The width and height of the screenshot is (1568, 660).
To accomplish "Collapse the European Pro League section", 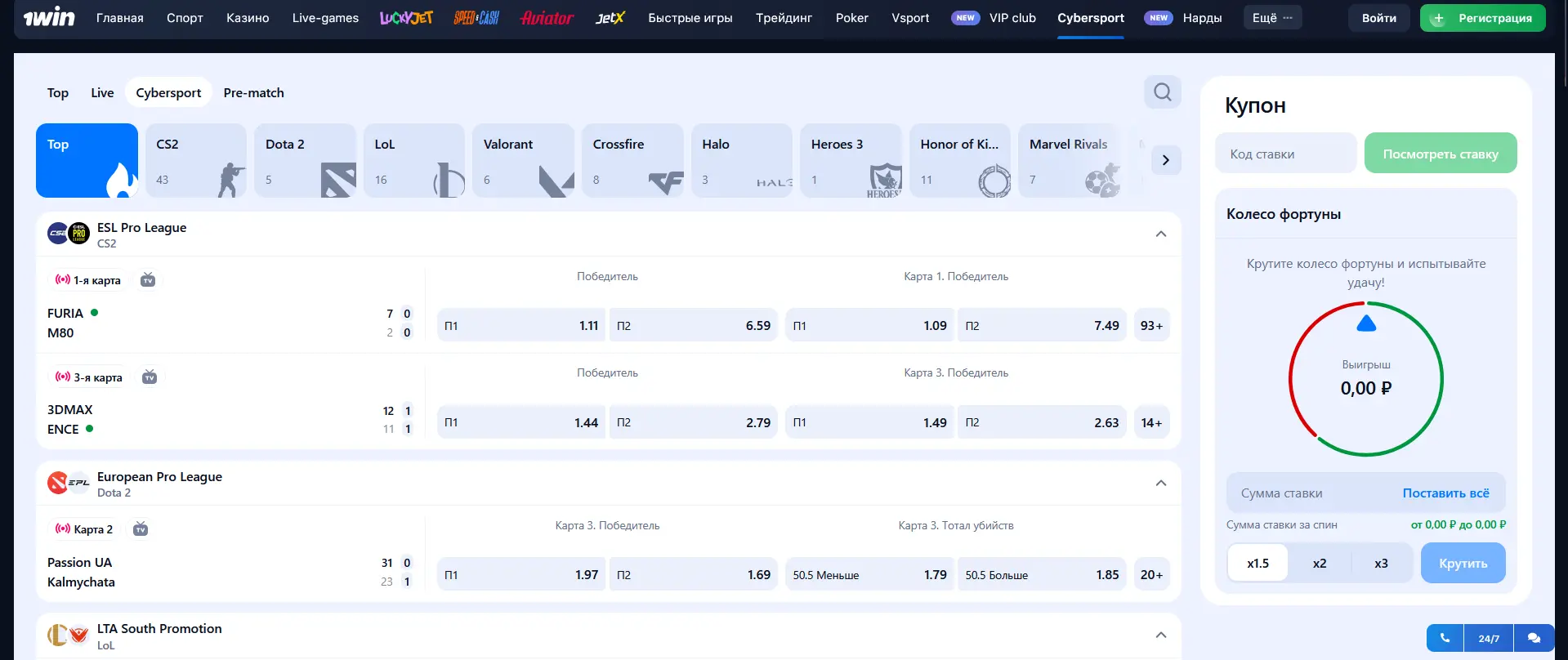I will point(1160,484).
